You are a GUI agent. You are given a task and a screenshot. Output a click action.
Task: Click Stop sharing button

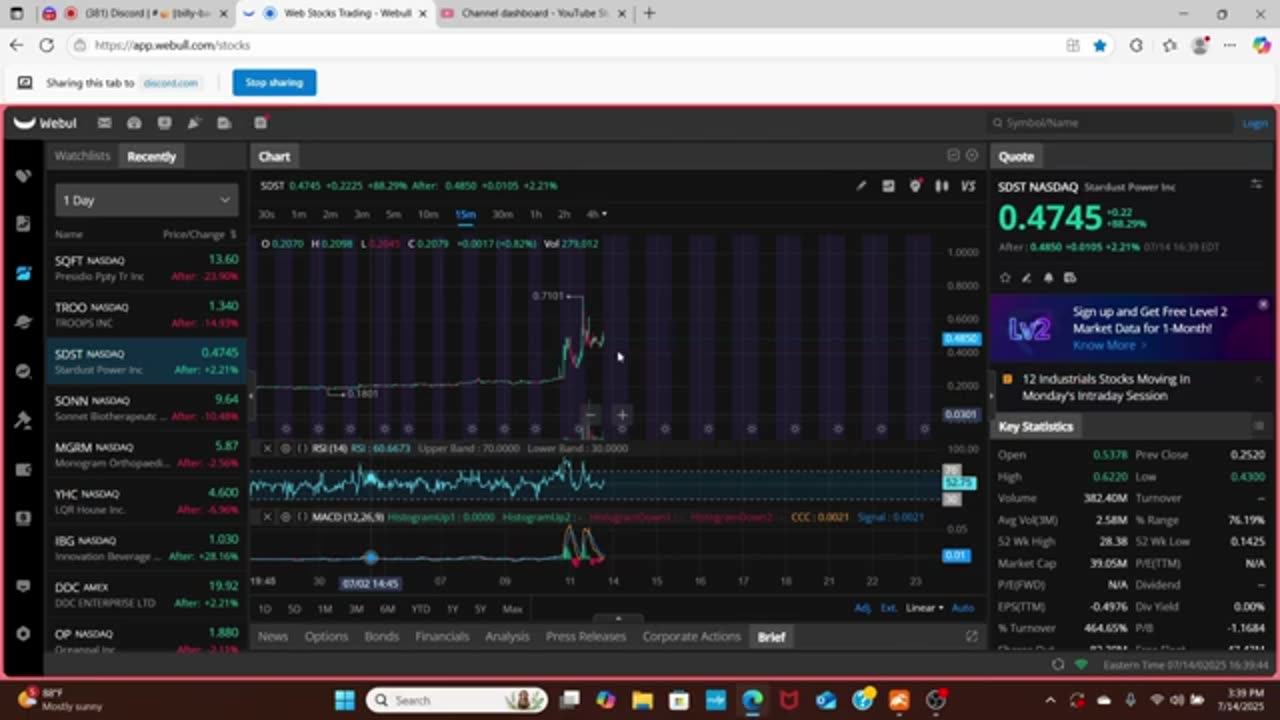coord(274,83)
